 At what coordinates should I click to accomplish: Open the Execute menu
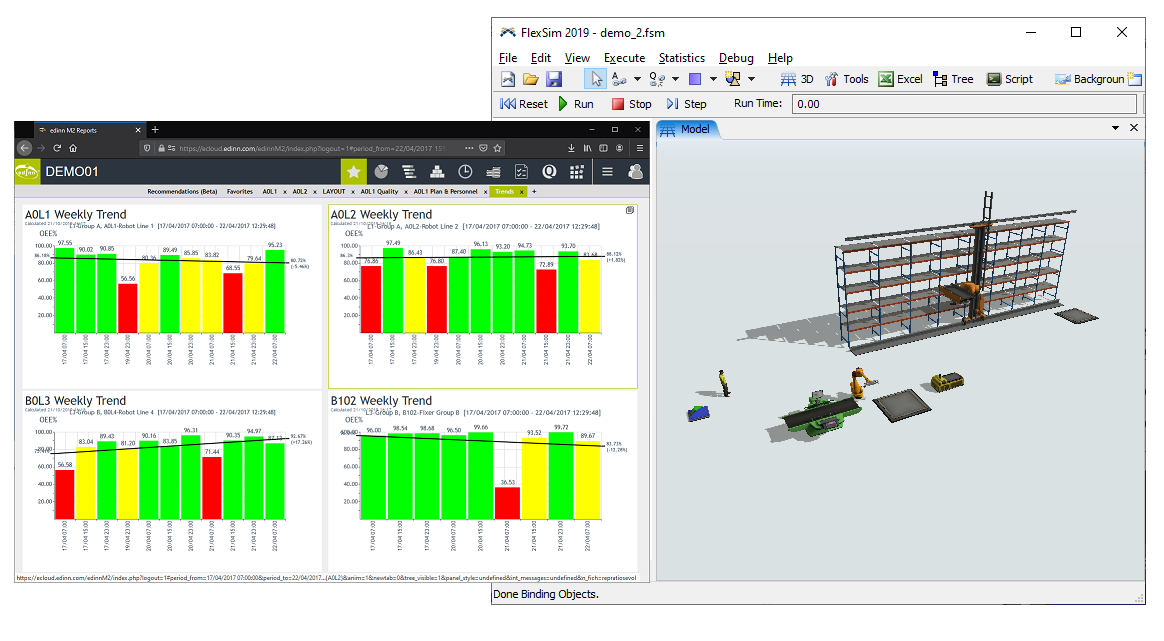point(624,58)
